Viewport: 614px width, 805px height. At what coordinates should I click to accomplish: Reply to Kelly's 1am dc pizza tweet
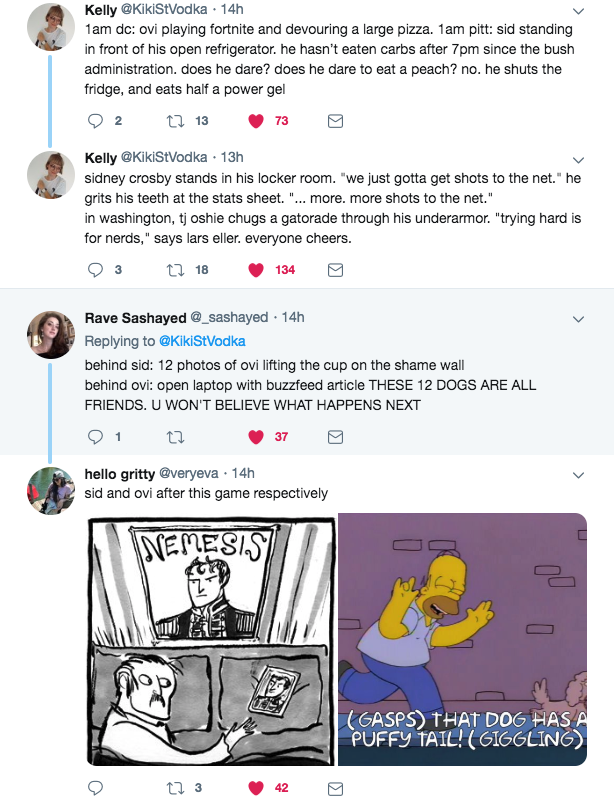(x=96, y=121)
